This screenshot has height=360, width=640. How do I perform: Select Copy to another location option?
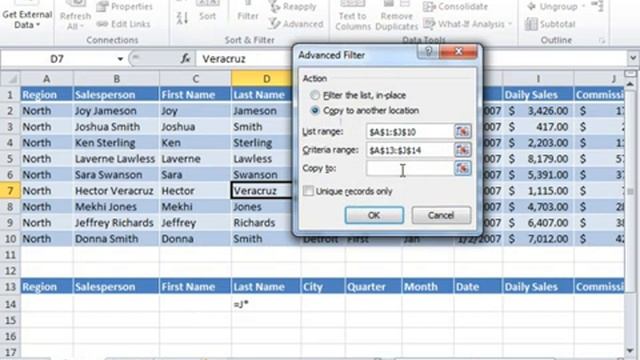coord(315,111)
